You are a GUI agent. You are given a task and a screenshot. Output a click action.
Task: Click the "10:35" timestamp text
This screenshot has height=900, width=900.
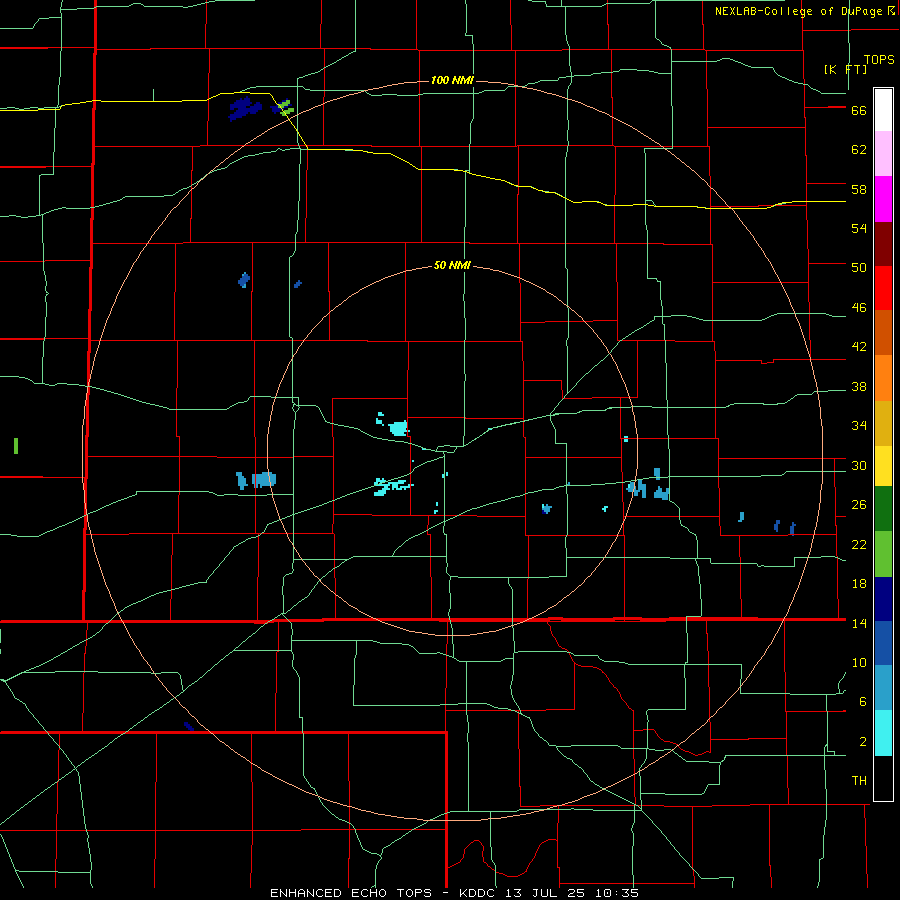[618, 893]
